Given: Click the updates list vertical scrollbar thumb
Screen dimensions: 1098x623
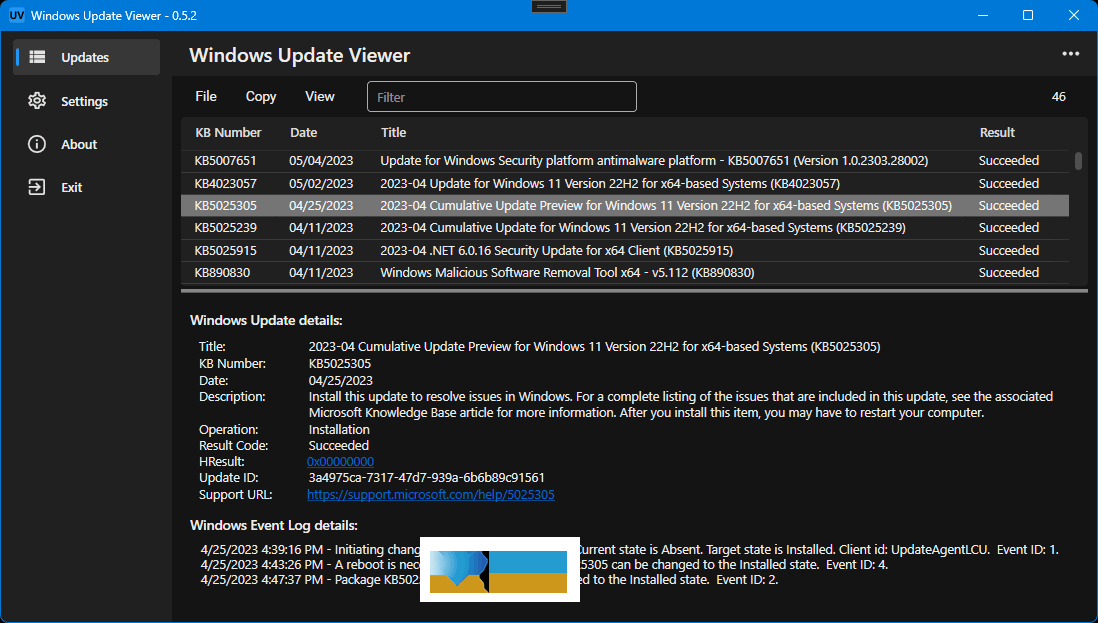Looking at the screenshot, I should [x=1078, y=162].
